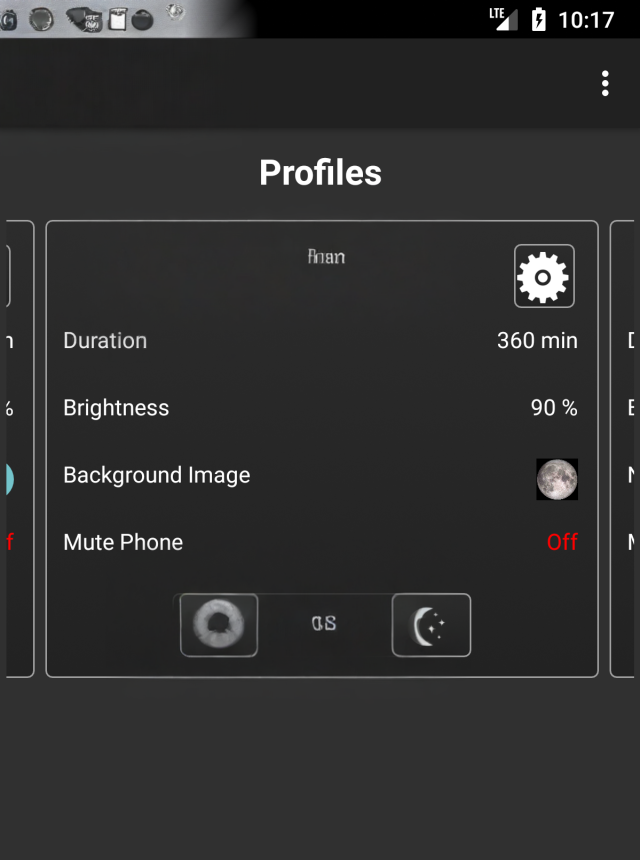Tap the LTE signal indicator
Screen dimensions: 640x860
pyautogui.click(x=503, y=18)
